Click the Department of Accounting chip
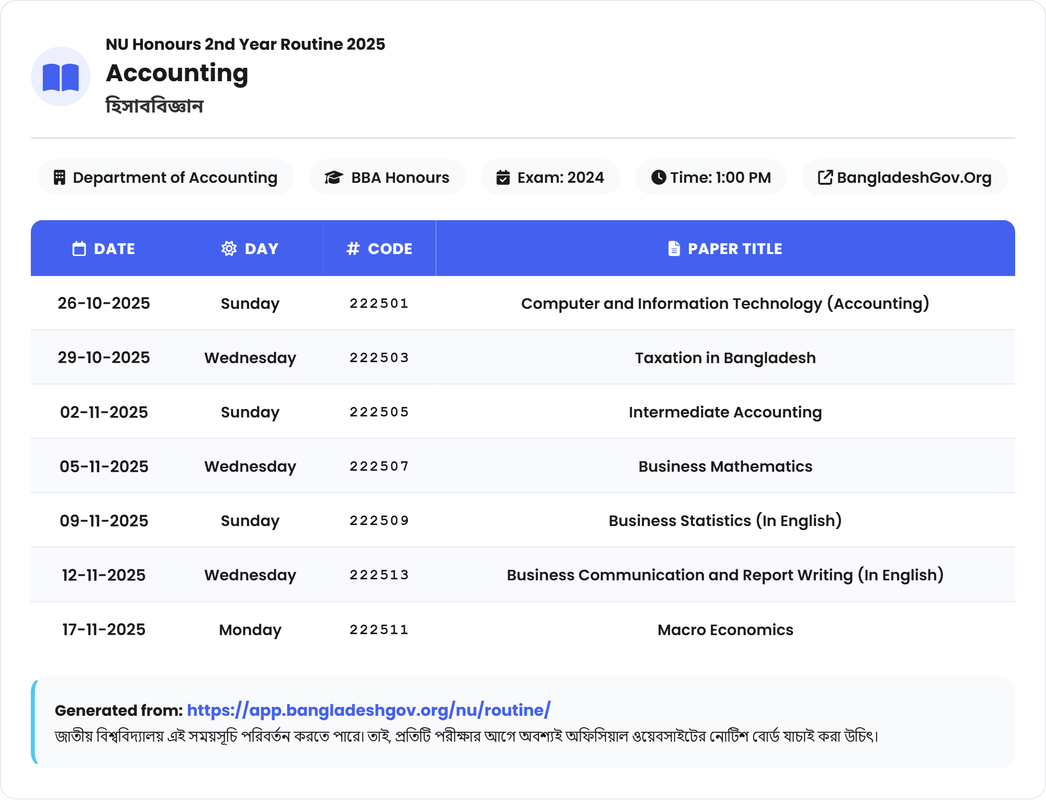Image resolution: width=1046 pixels, height=800 pixels. pos(165,177)
